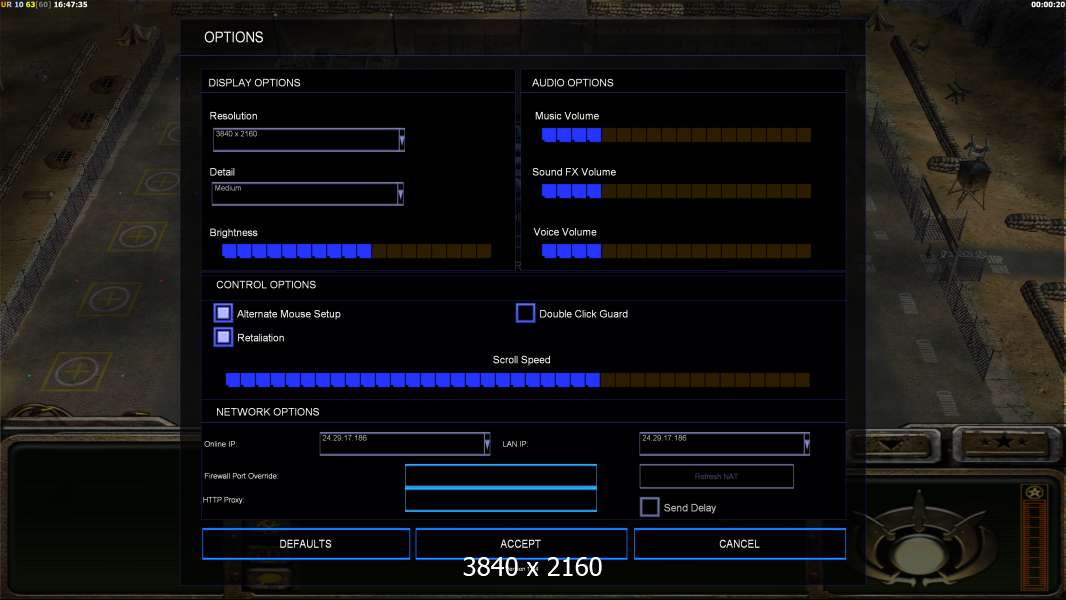Click the Music Volume label
1066x600 pixels.
567,116
